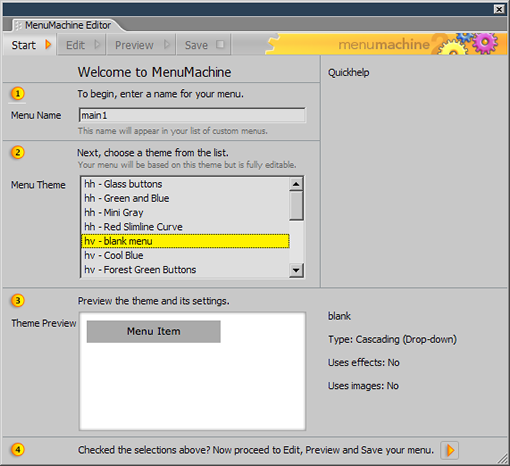Click the theme list scrollbar thumb
This screenshot has height=466, width=510.
(296, 205)
